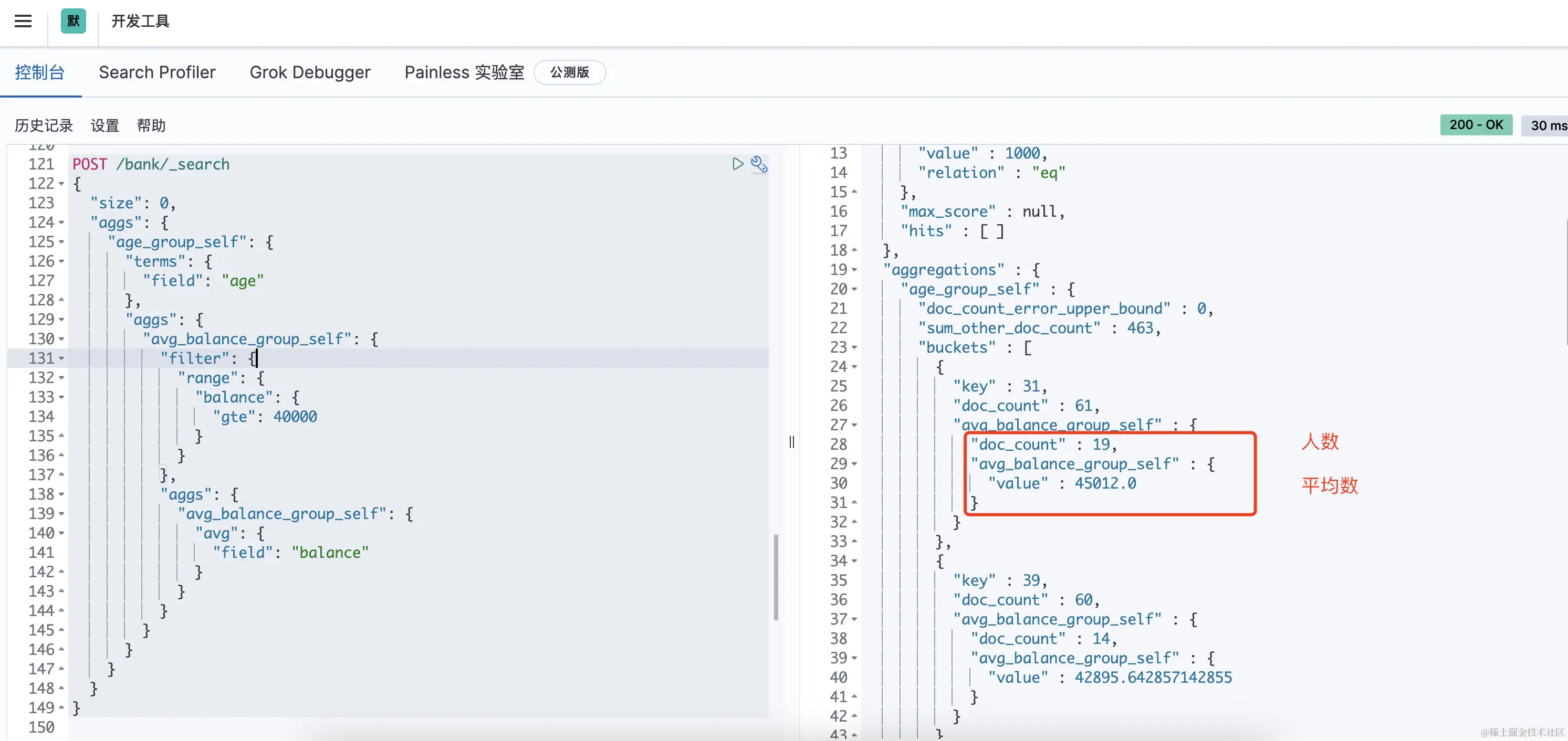Fold the aggregations object at response line 19
The width and height of the screenshot is (1568, 741).
click(854, 270)
